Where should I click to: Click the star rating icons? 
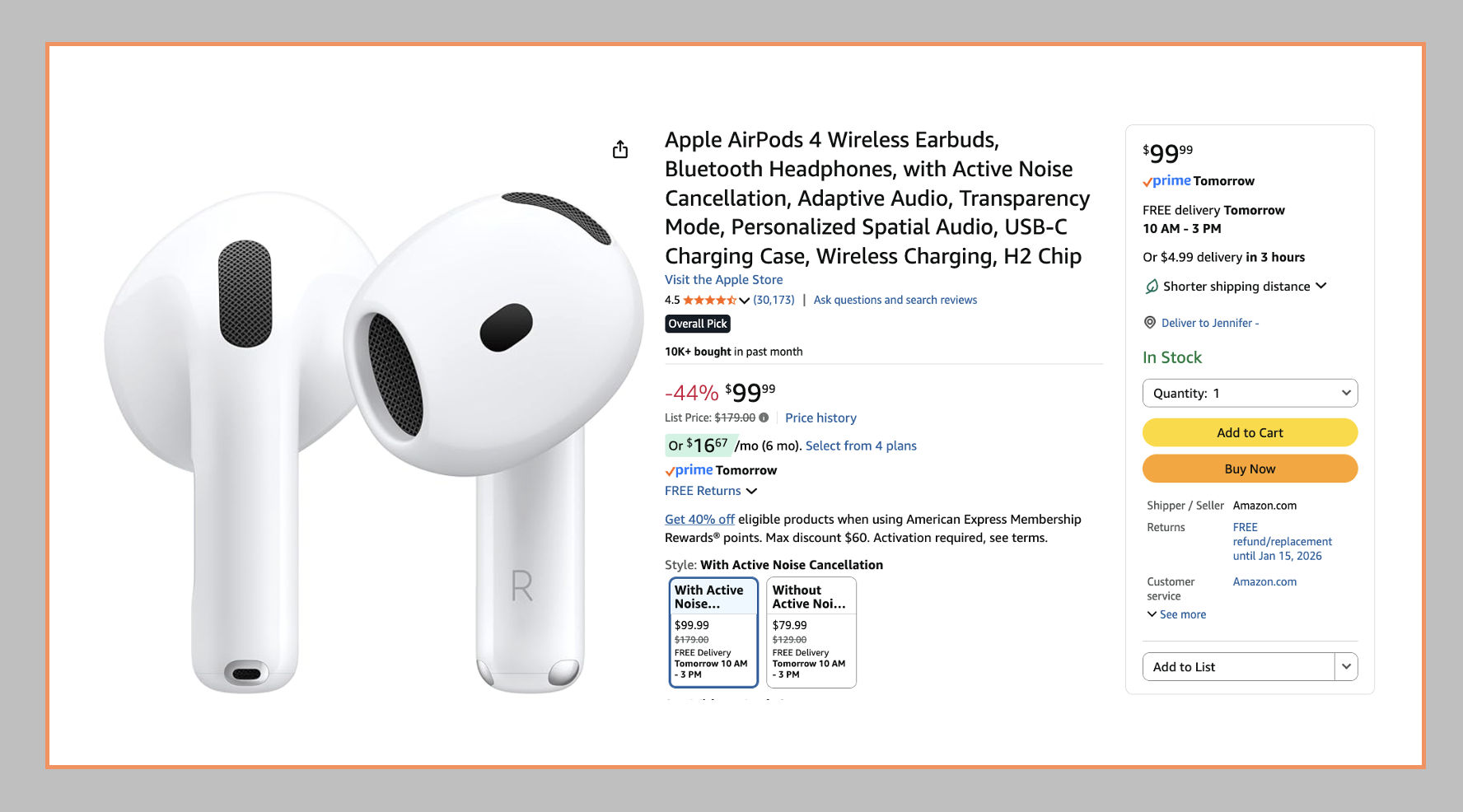click(x=709, y=300)
